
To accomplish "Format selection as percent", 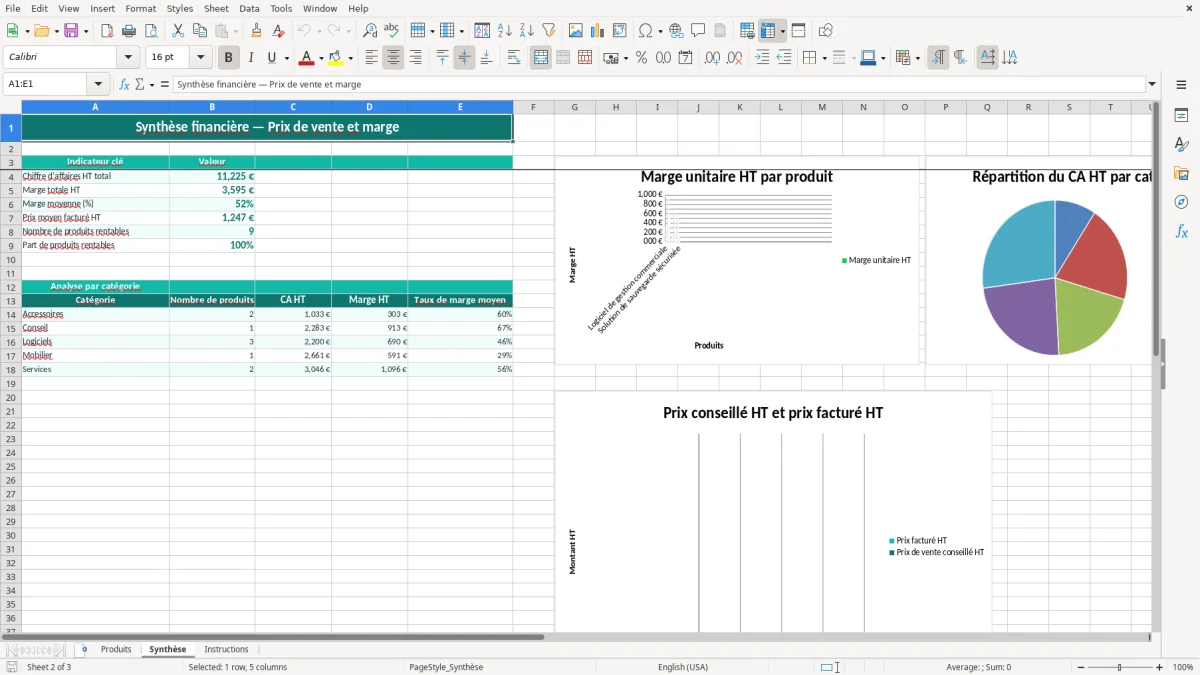I will point(641,58).
